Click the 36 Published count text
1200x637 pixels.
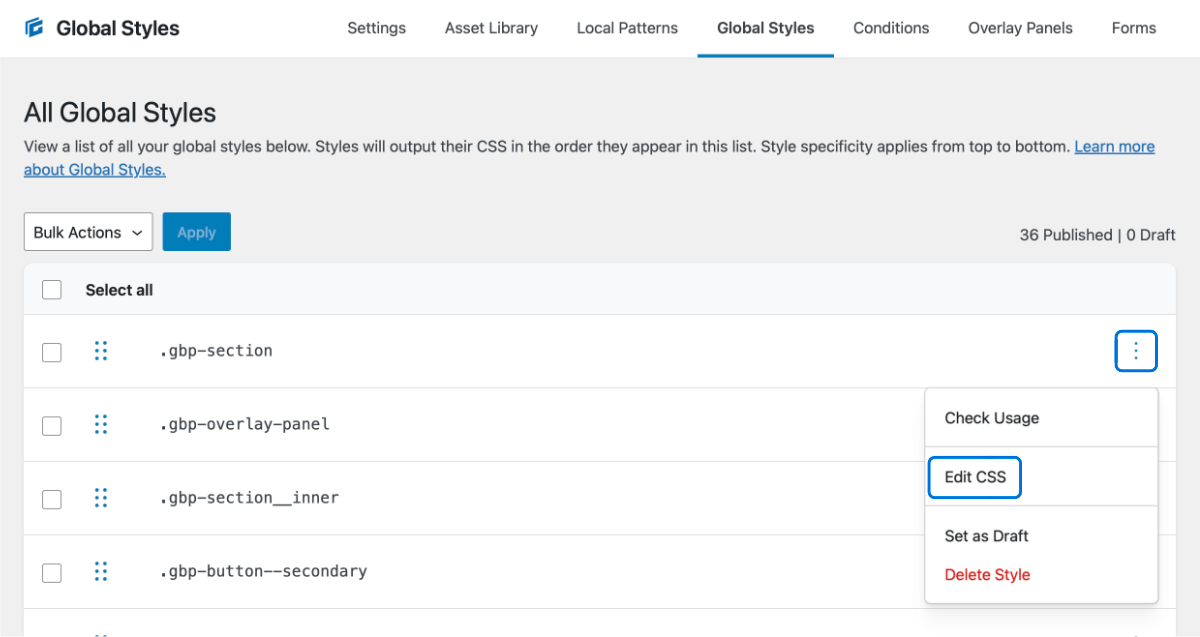coord(1066,235)
